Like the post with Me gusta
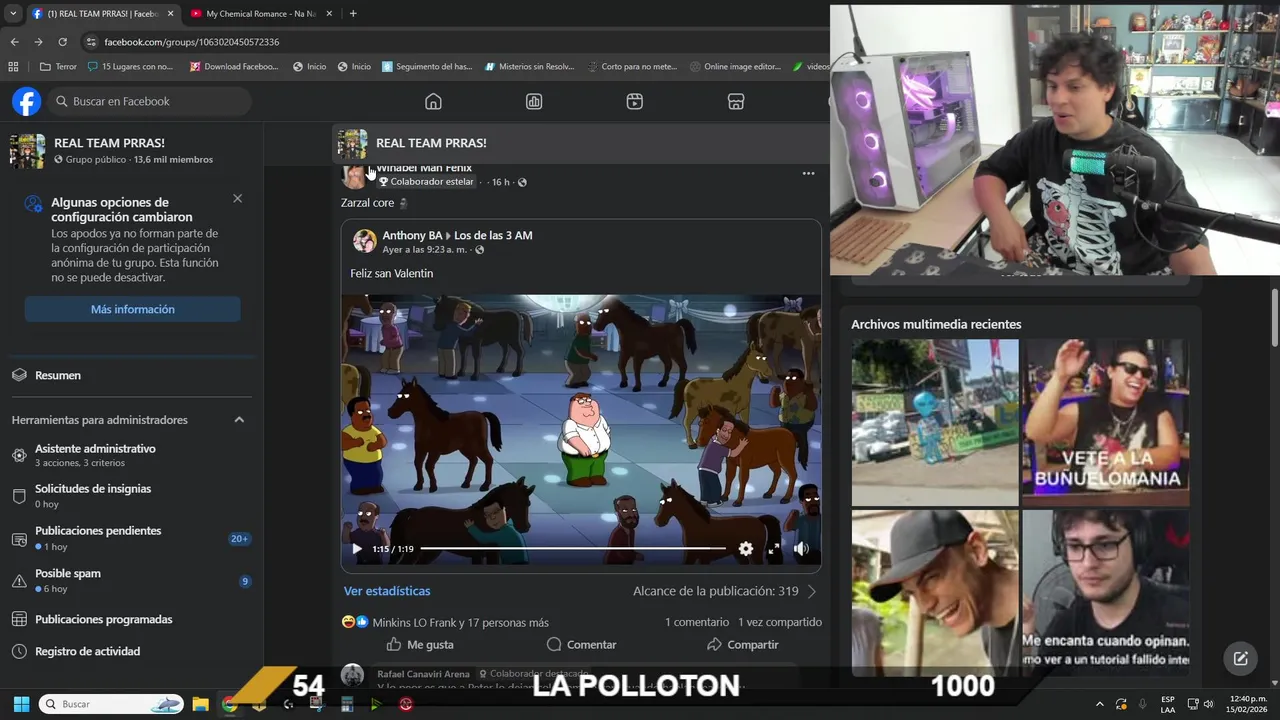 tap(420, 645)
